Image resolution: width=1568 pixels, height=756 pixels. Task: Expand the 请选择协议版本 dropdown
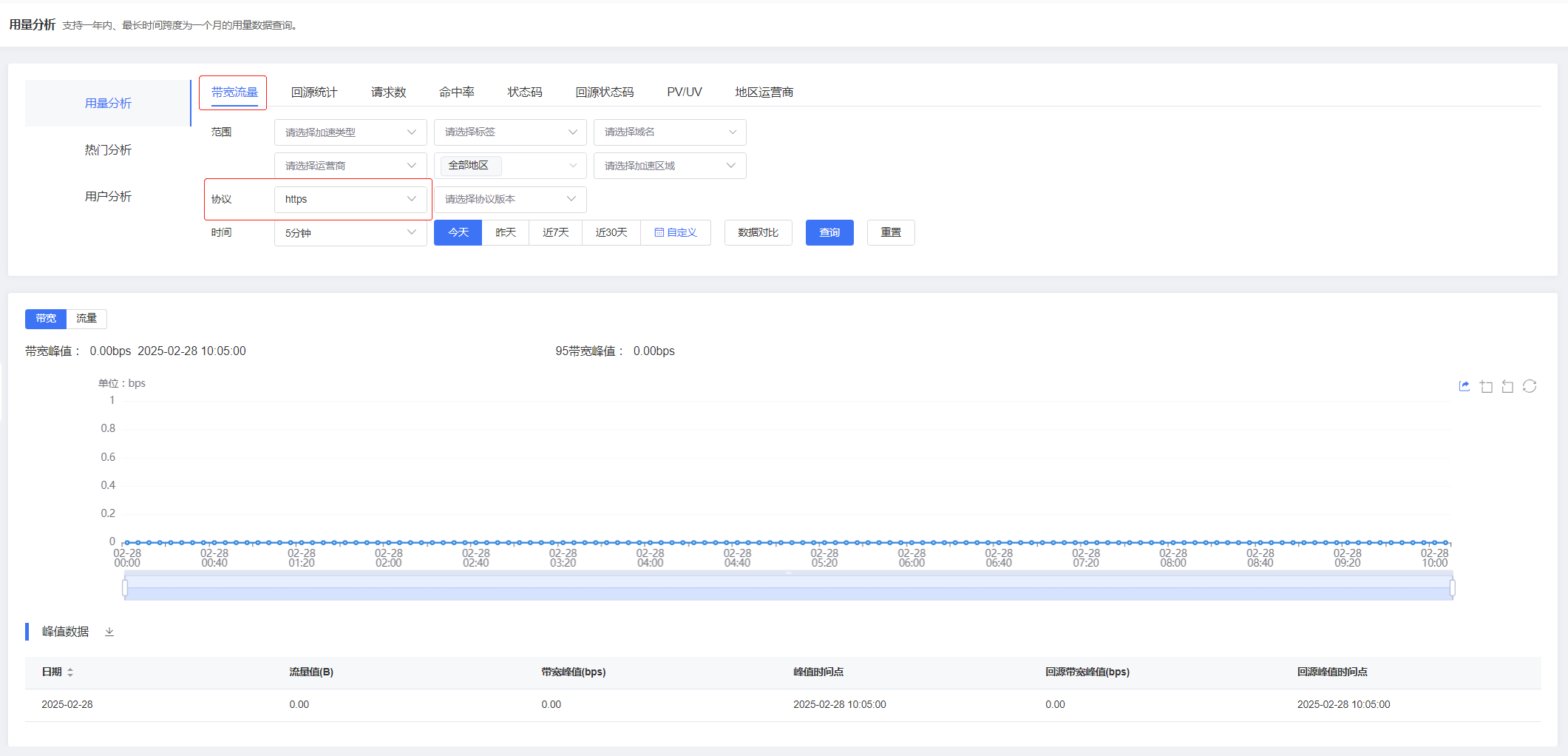tap(510, 199)
